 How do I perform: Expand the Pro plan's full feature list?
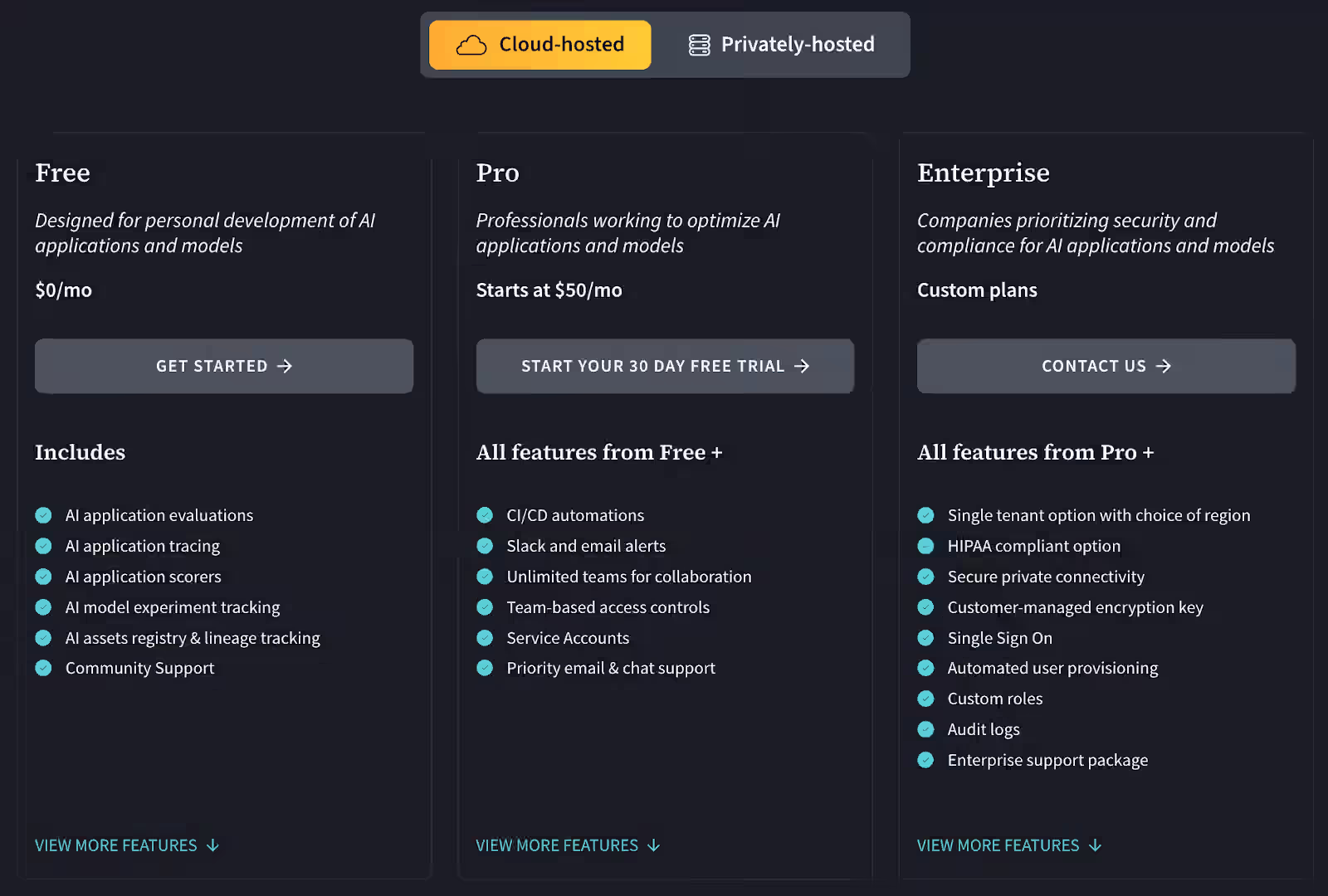567,845
